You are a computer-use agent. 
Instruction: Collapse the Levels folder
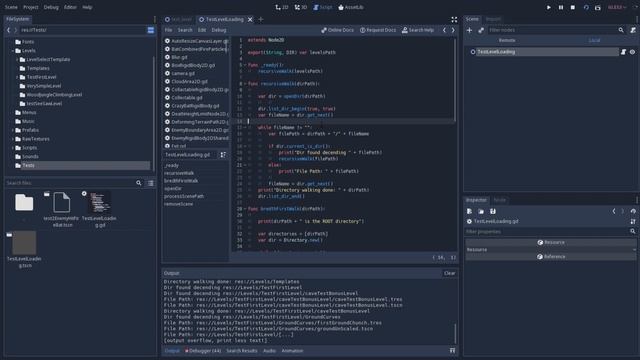pyautogui.click(x=13, y=51)
